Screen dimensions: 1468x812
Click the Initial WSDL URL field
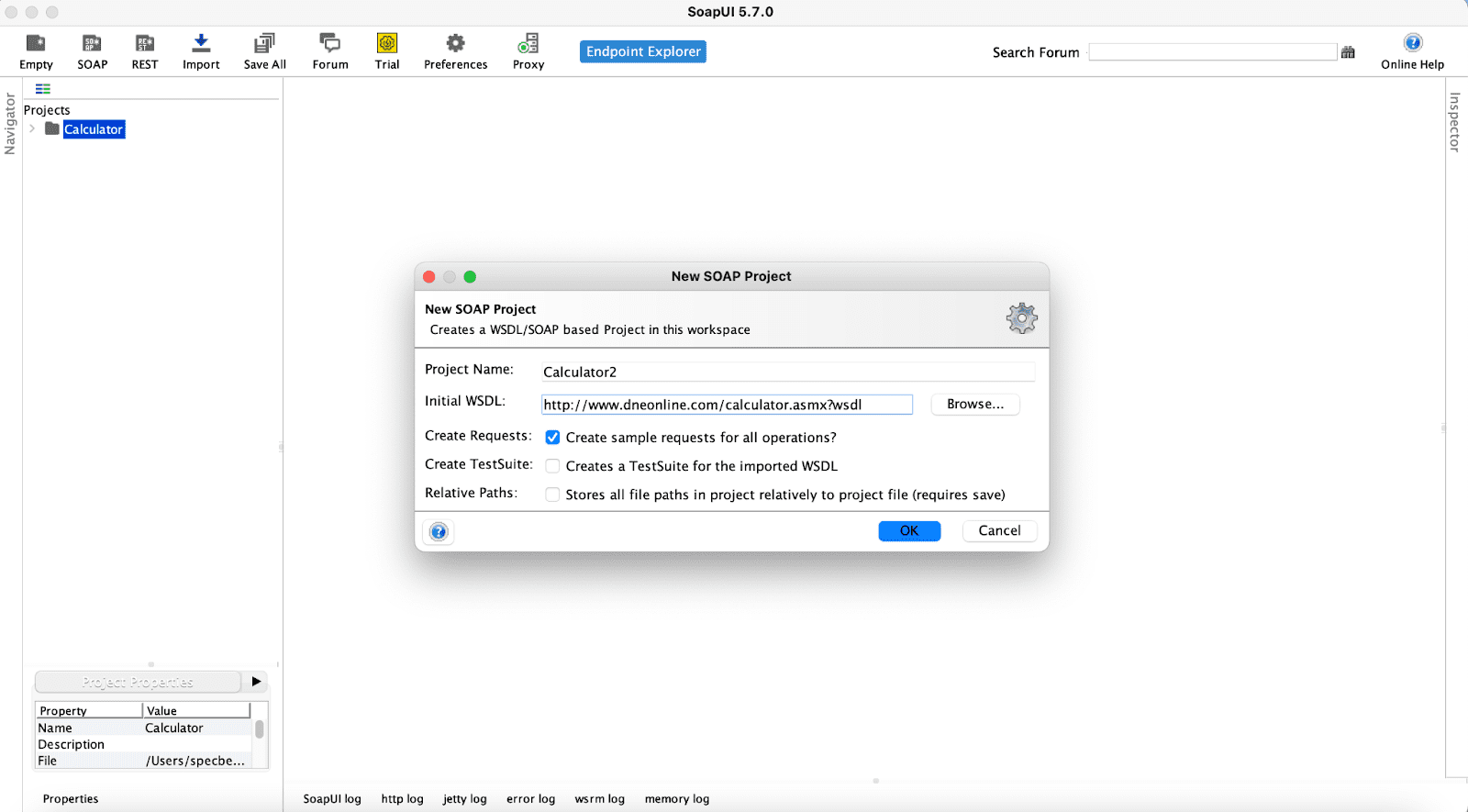pyautogui.click(x=727, y=405)
